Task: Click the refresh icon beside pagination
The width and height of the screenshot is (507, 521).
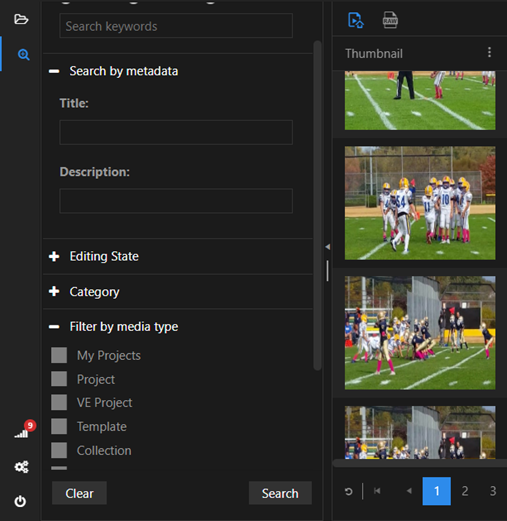Action: [349, 491]
